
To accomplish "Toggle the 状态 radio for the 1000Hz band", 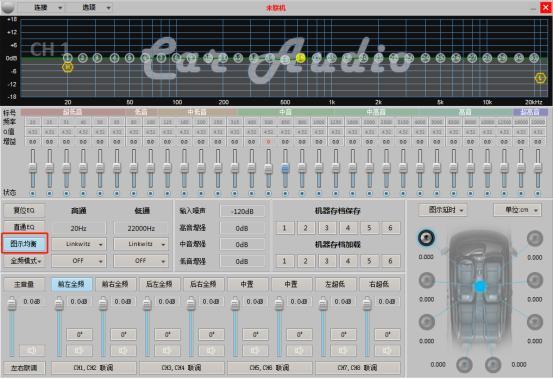I will 319,193.
